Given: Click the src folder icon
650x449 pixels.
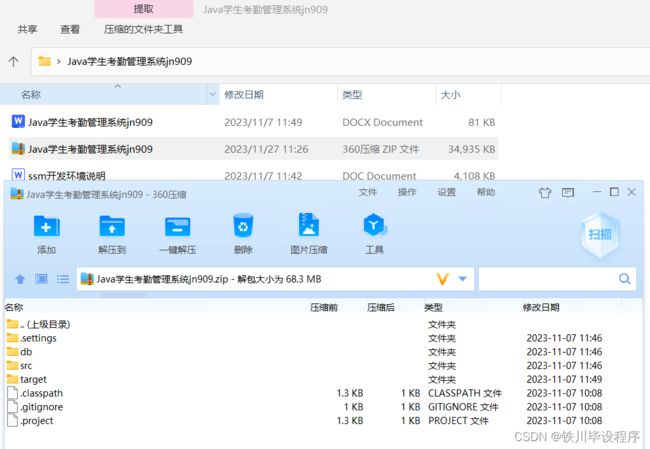Looking at the screenshot, I should (x=12, y=365).
